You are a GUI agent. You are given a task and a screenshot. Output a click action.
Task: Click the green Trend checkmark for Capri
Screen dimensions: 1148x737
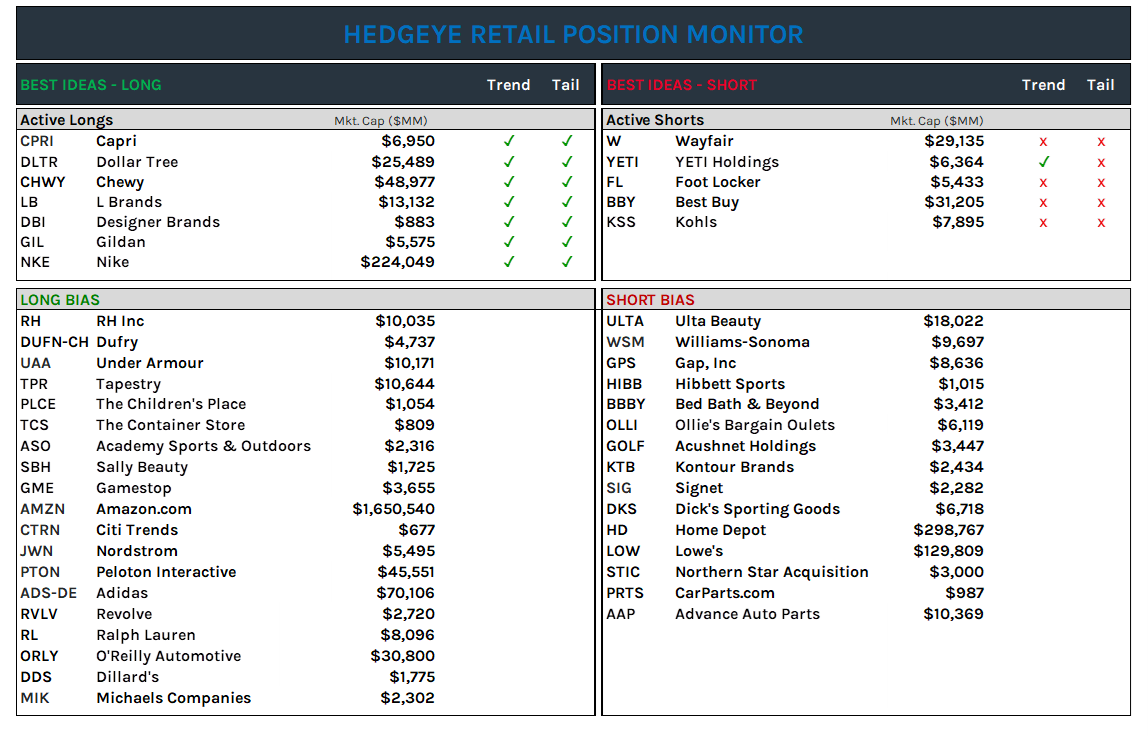click(x=509, y=141)
